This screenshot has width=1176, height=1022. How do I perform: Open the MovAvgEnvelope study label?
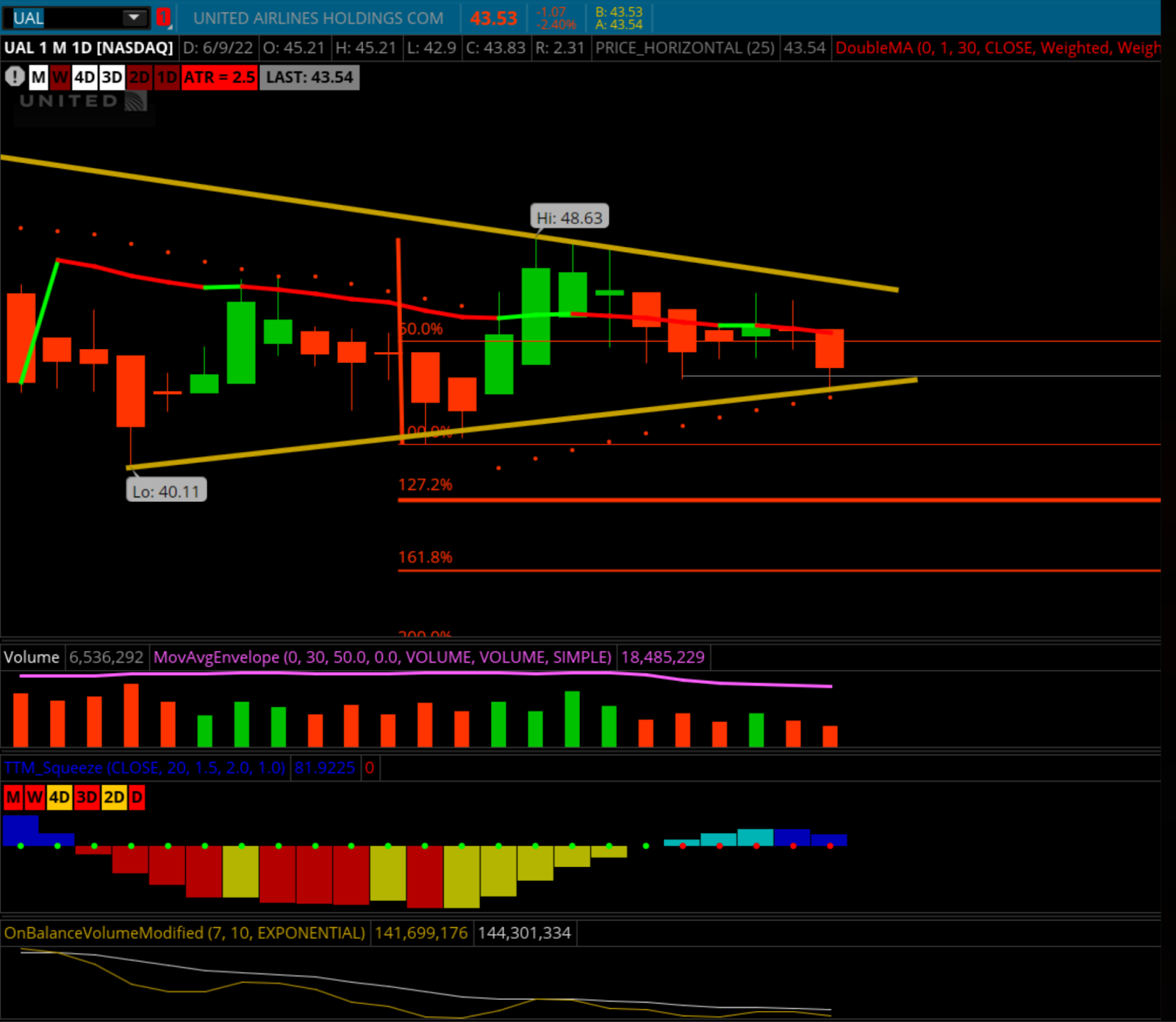[x=382, y=657]
